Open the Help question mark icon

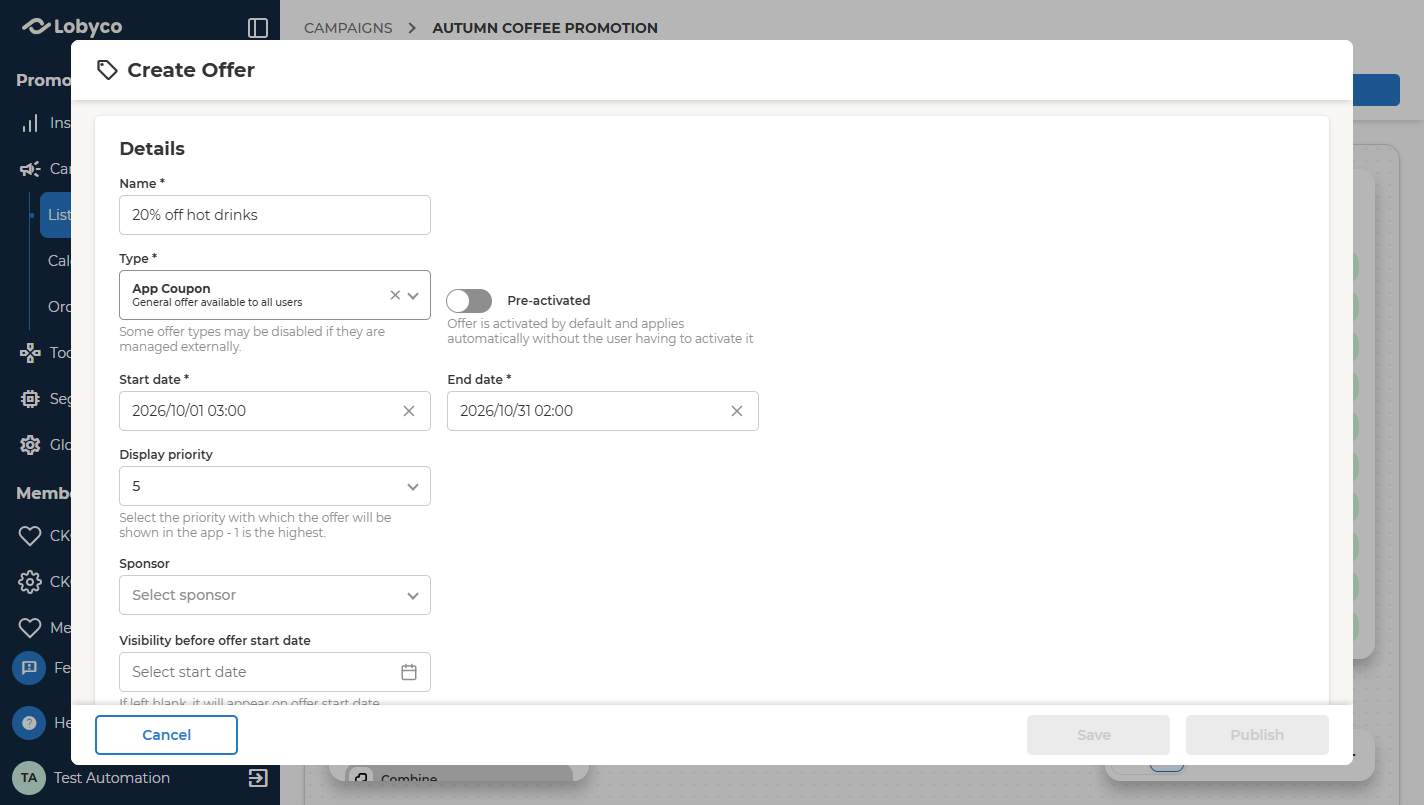coord(29,722)
